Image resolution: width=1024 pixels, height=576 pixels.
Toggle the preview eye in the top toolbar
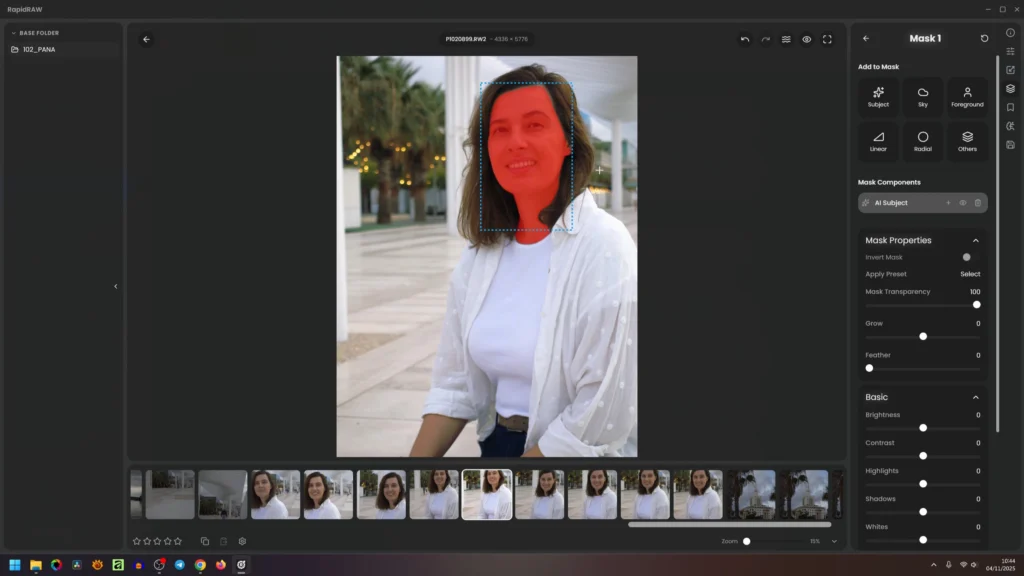(x=806, y=40)
